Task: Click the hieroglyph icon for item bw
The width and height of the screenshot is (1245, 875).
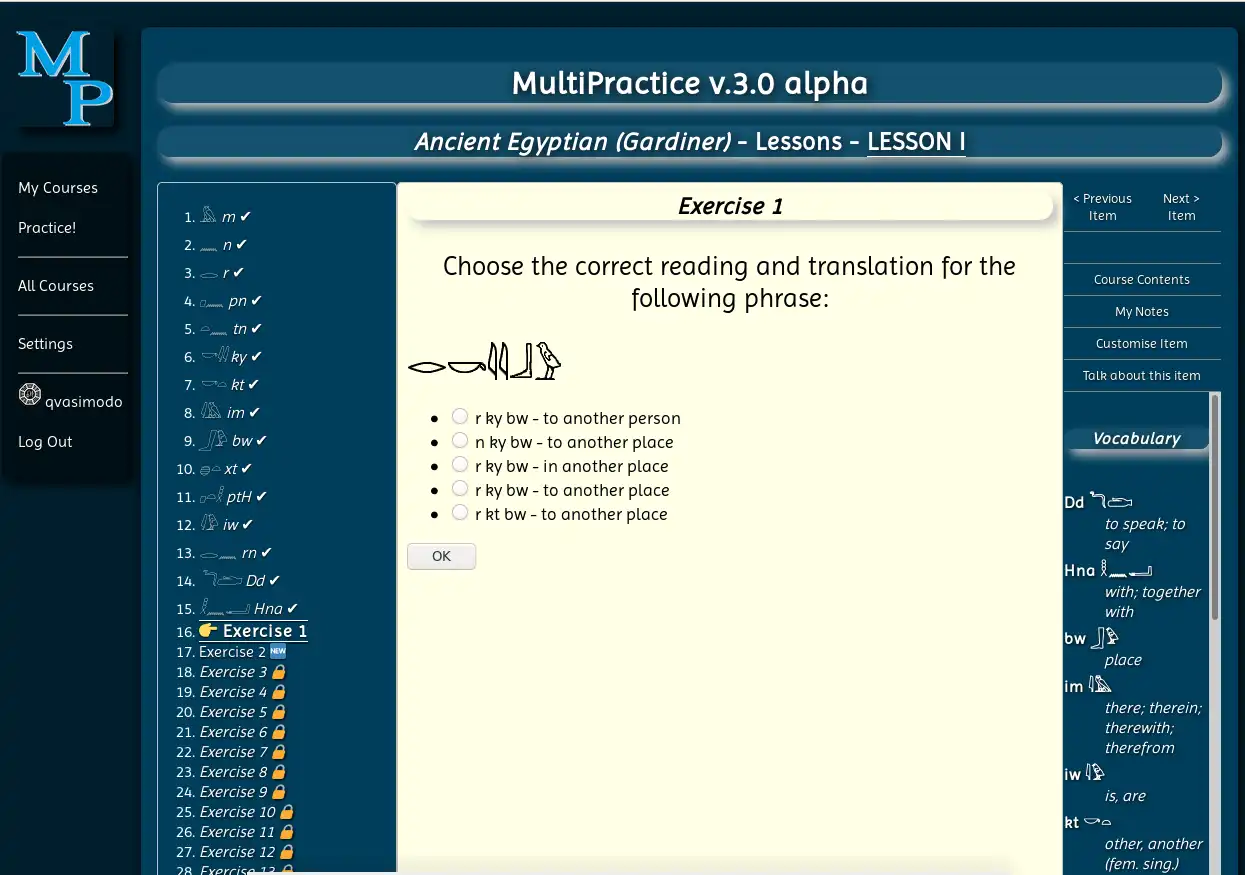Action: (x=213, y=440)
